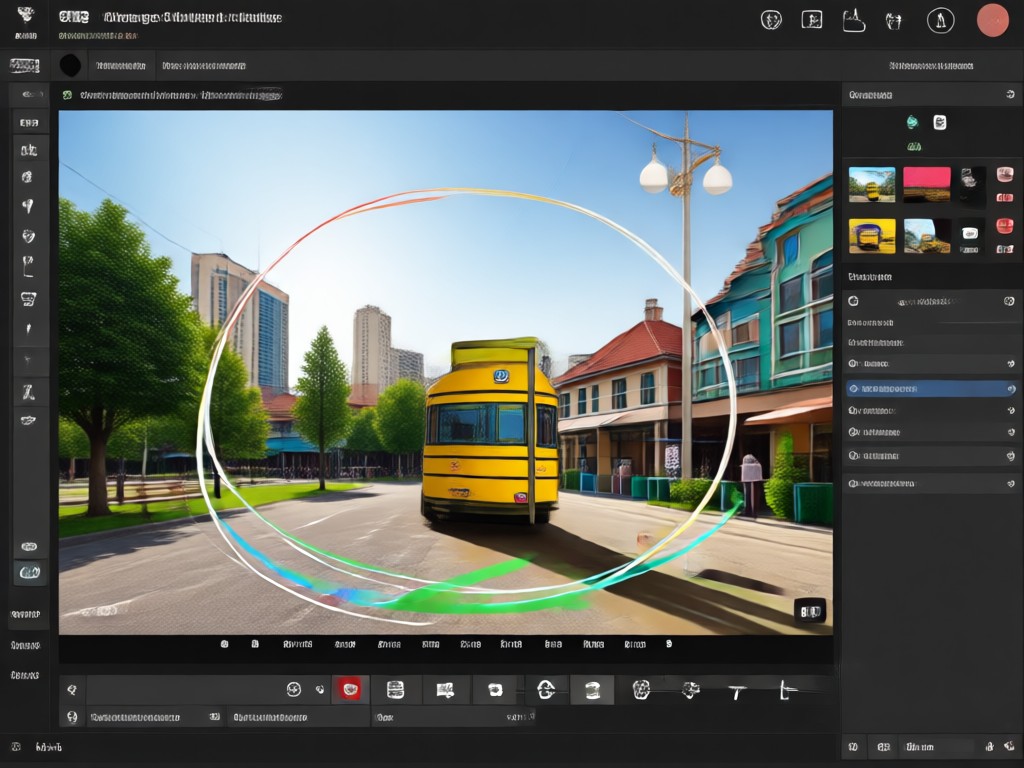Click the yellow tram in the canvas
The image size is (1024, 768).
pos(490,430)
